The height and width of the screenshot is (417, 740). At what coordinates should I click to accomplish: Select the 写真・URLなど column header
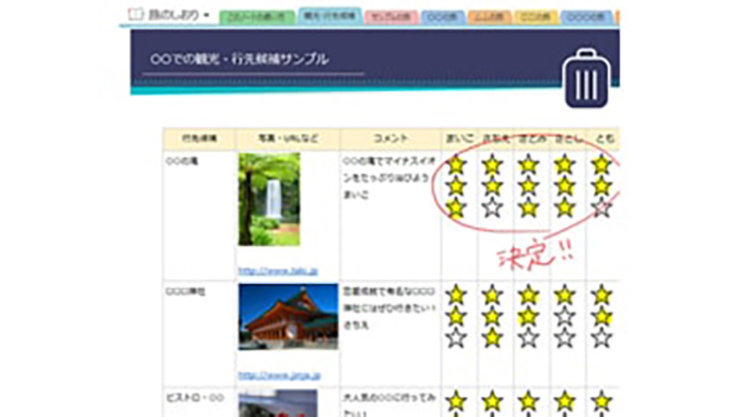(x=287, y=139)
